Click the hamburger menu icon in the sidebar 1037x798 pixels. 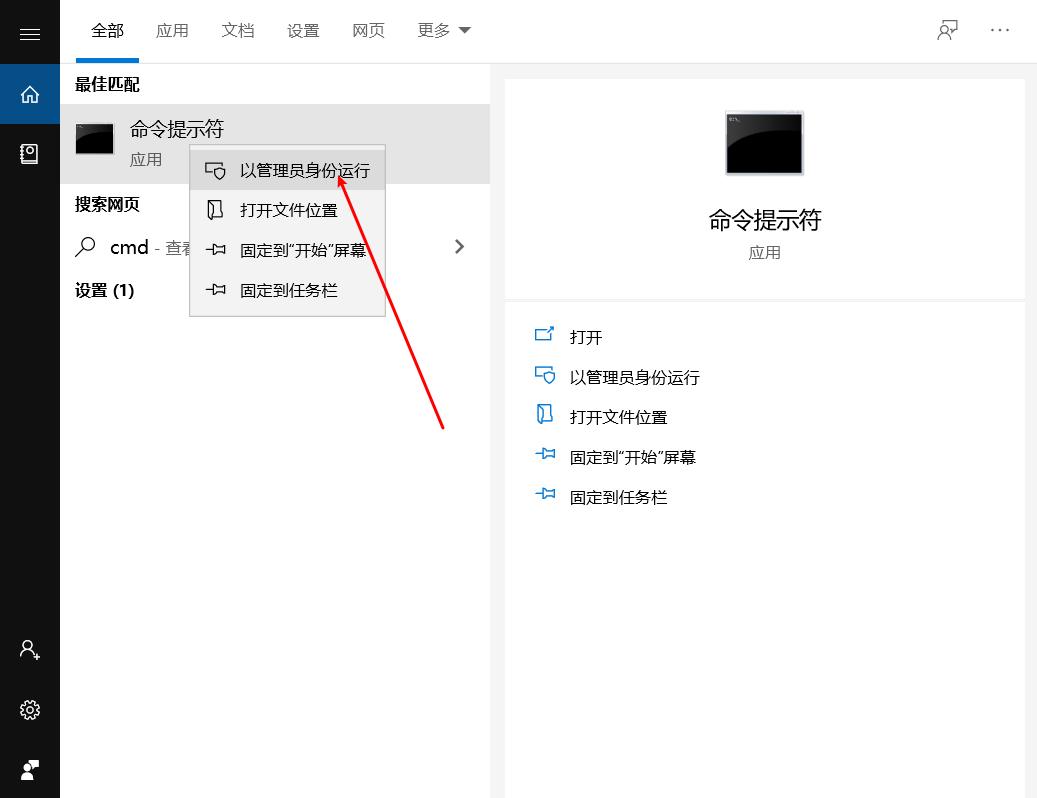(x=30, y=32)
